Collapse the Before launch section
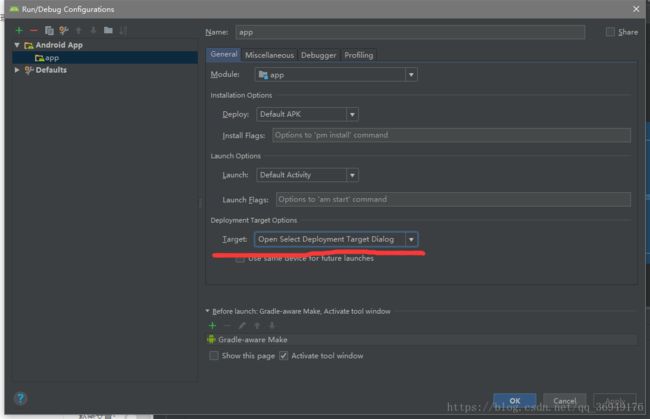 207,311
